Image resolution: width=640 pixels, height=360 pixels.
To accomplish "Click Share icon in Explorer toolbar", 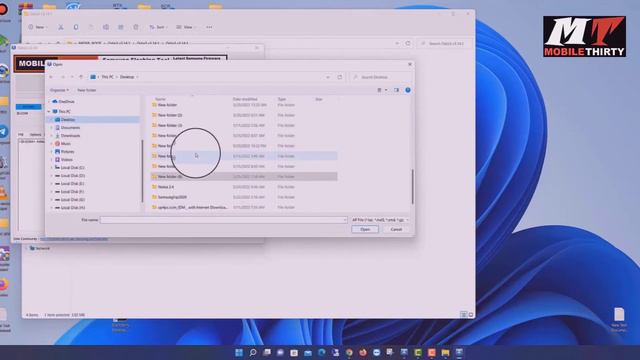I will (x=121, y=27).
